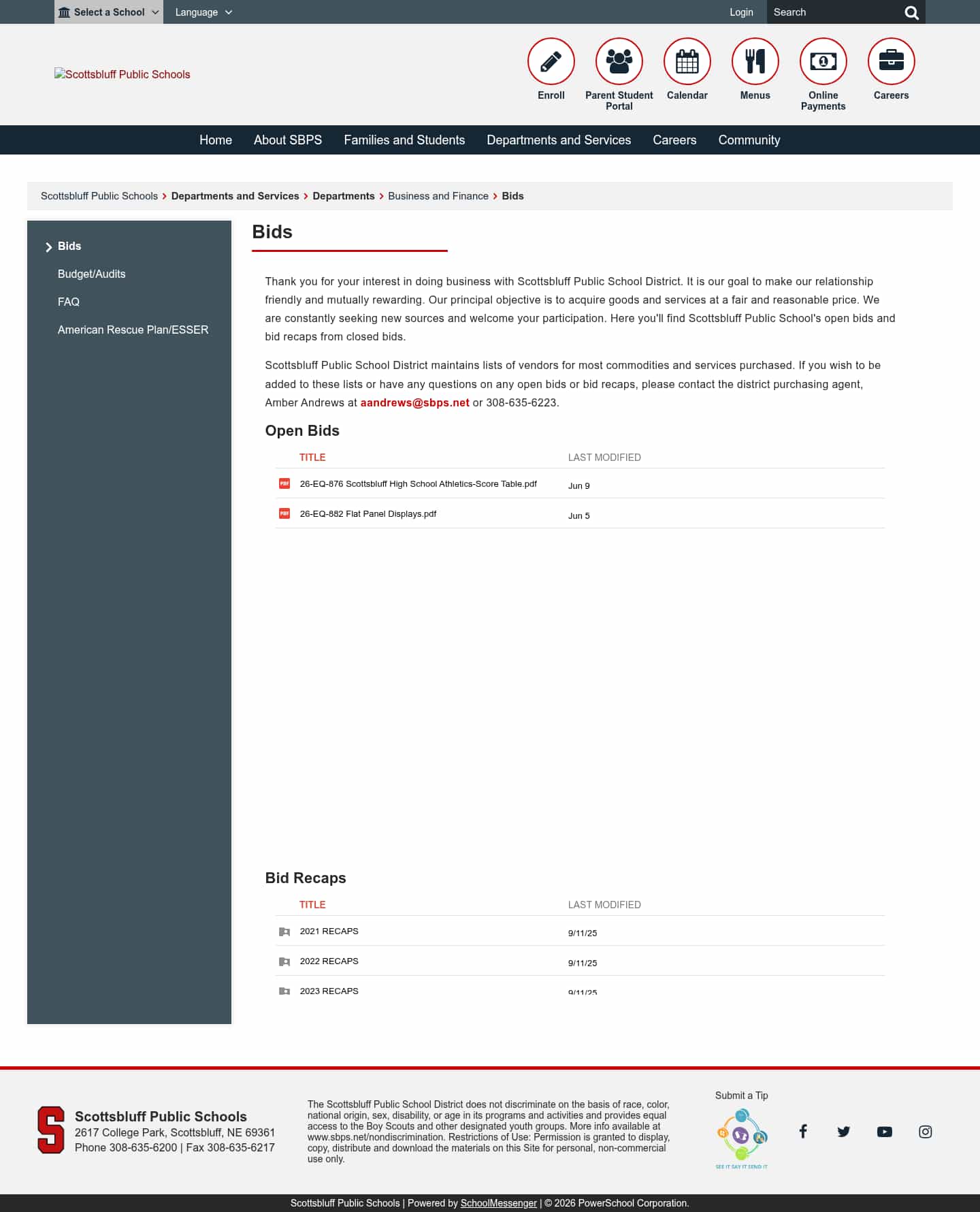Image resolution: width=980 pixels, height=1212 pixels.
Task: Click into the Search input field
Action: 834,12
